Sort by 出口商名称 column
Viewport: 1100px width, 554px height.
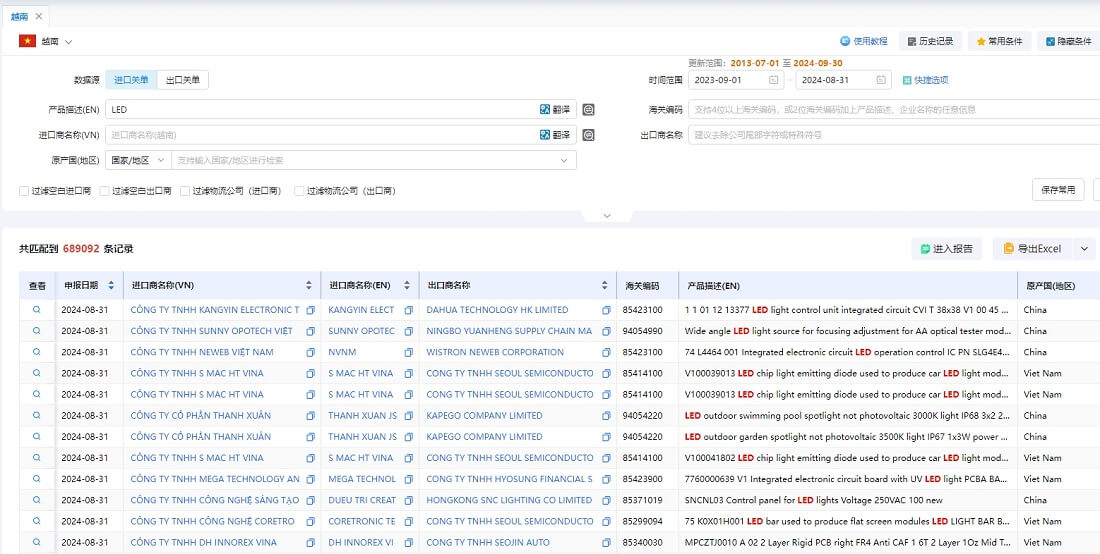click(x=605, y=285)
